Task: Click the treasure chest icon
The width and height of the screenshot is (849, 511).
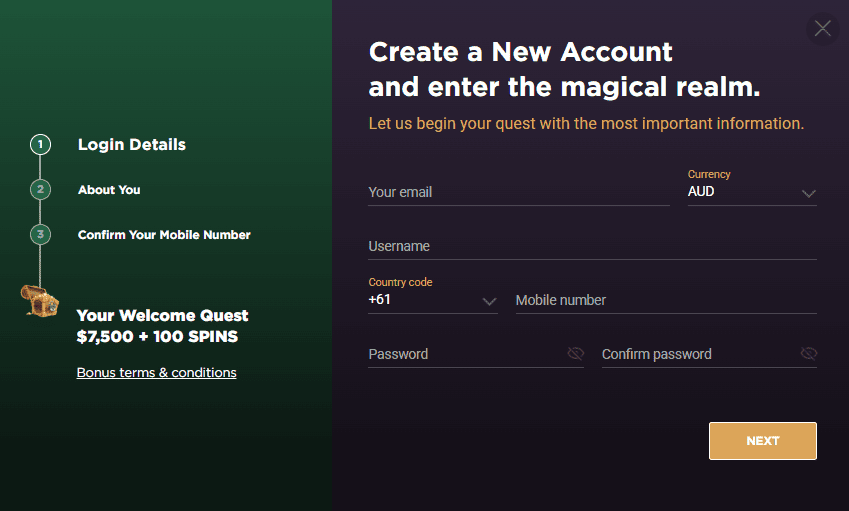Action: [40, 301]
